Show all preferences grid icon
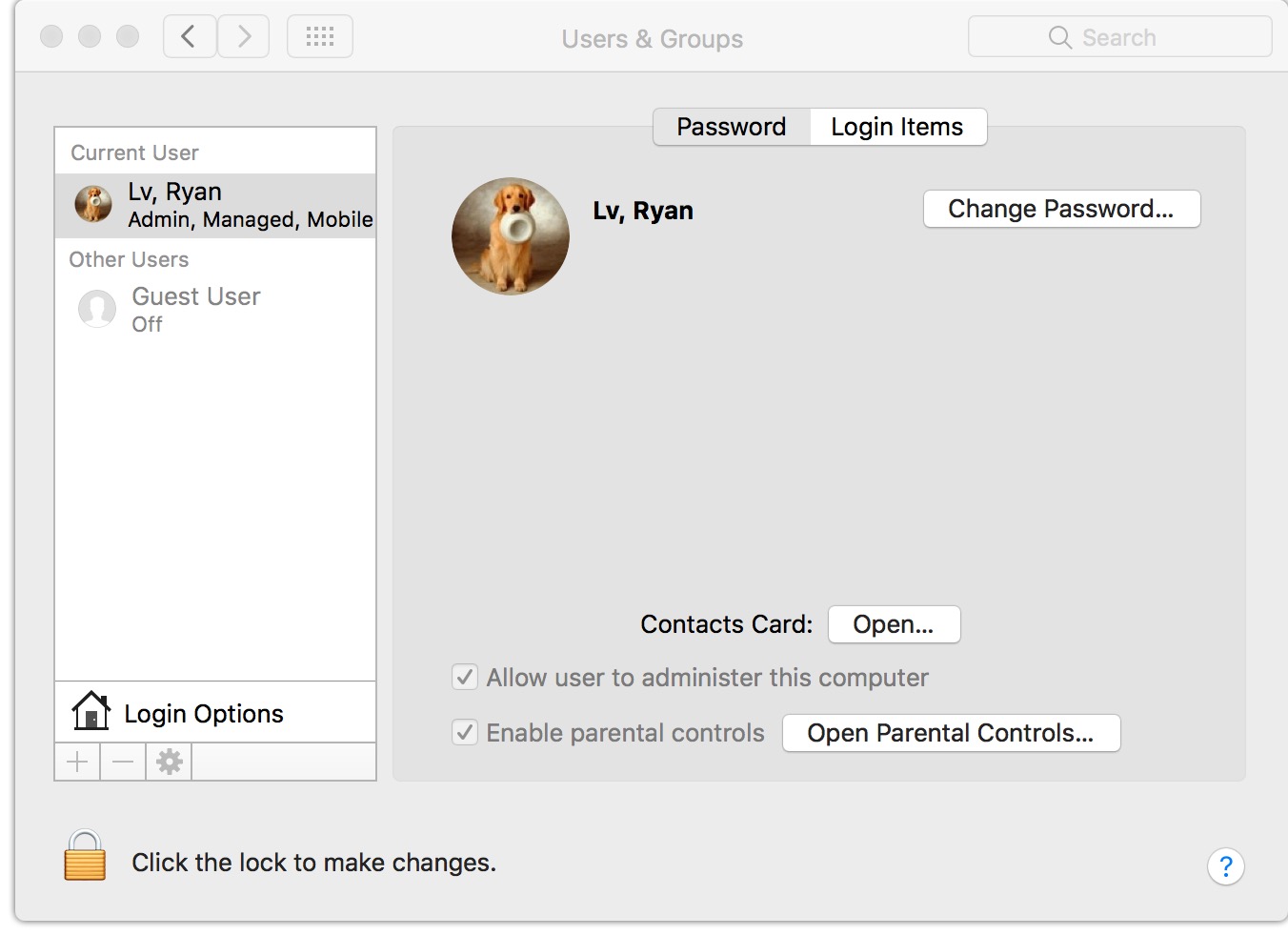 click(320, 37)
